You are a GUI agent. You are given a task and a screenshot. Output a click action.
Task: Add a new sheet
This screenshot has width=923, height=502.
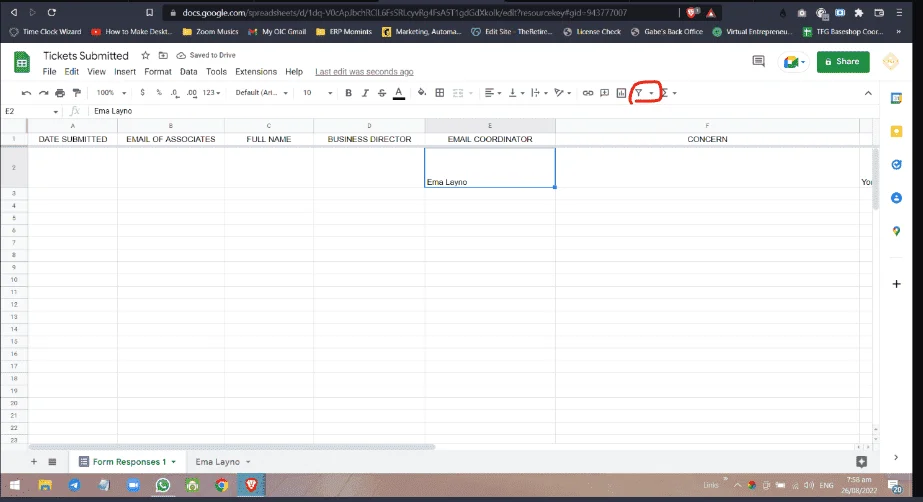[34, 462]
